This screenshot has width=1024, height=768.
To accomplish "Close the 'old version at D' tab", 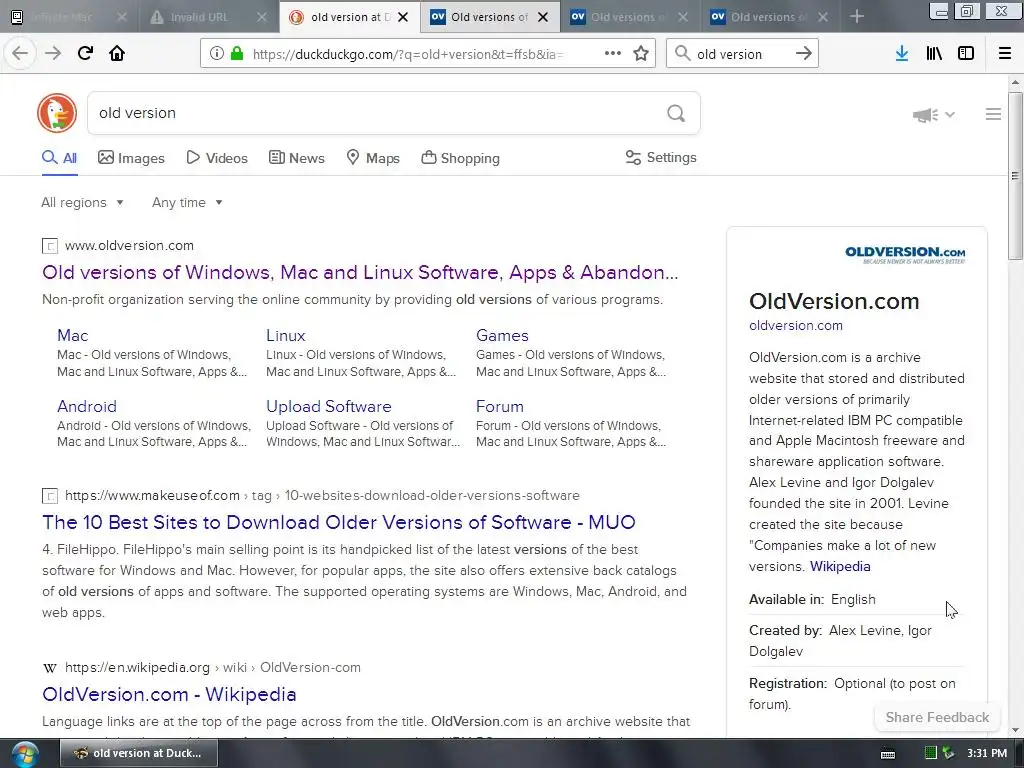I will [x=404, y=18].
